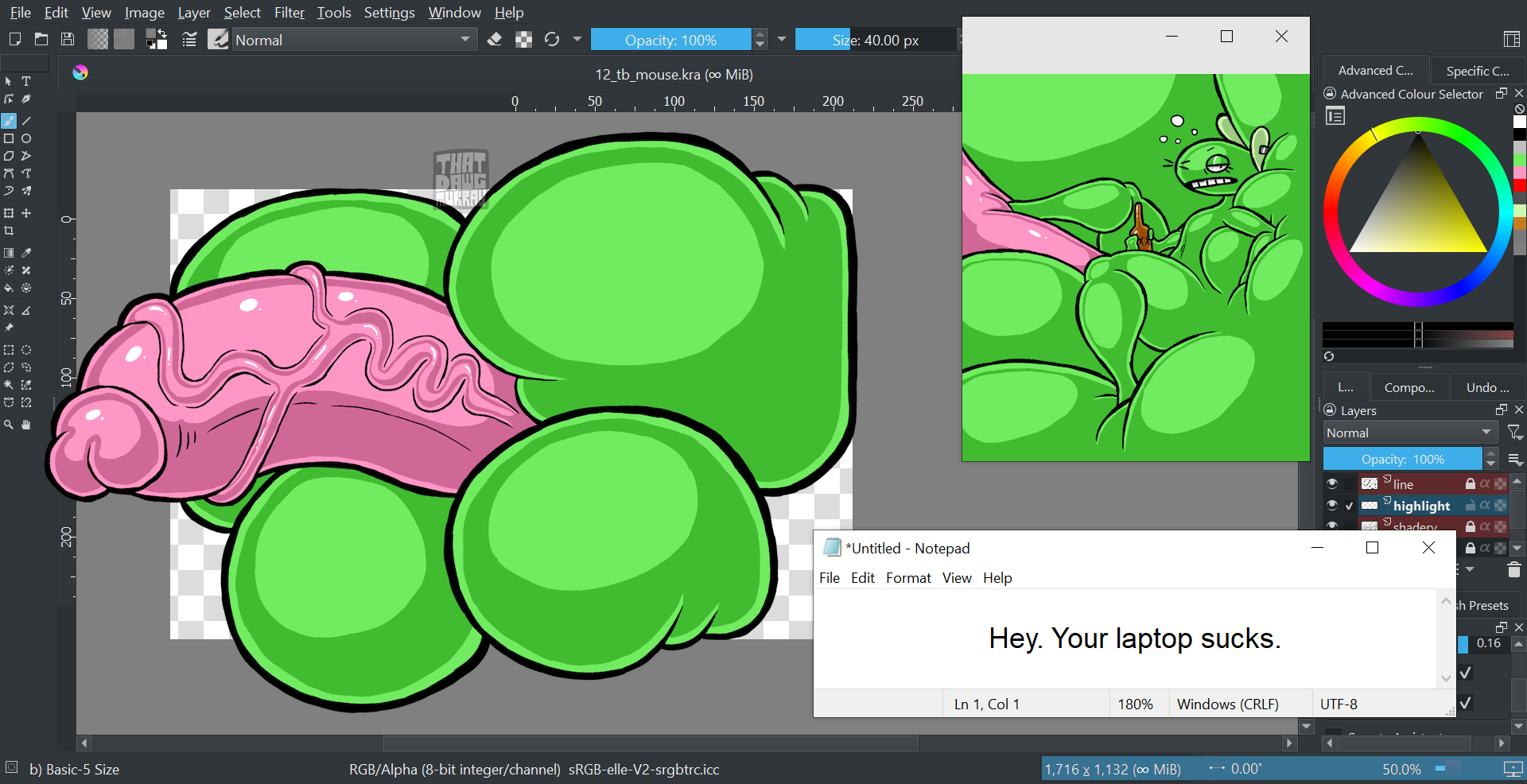This screenshot has height=784, width=1527.
Task: Select the Text tool
Action: click(x=26, y=81)
